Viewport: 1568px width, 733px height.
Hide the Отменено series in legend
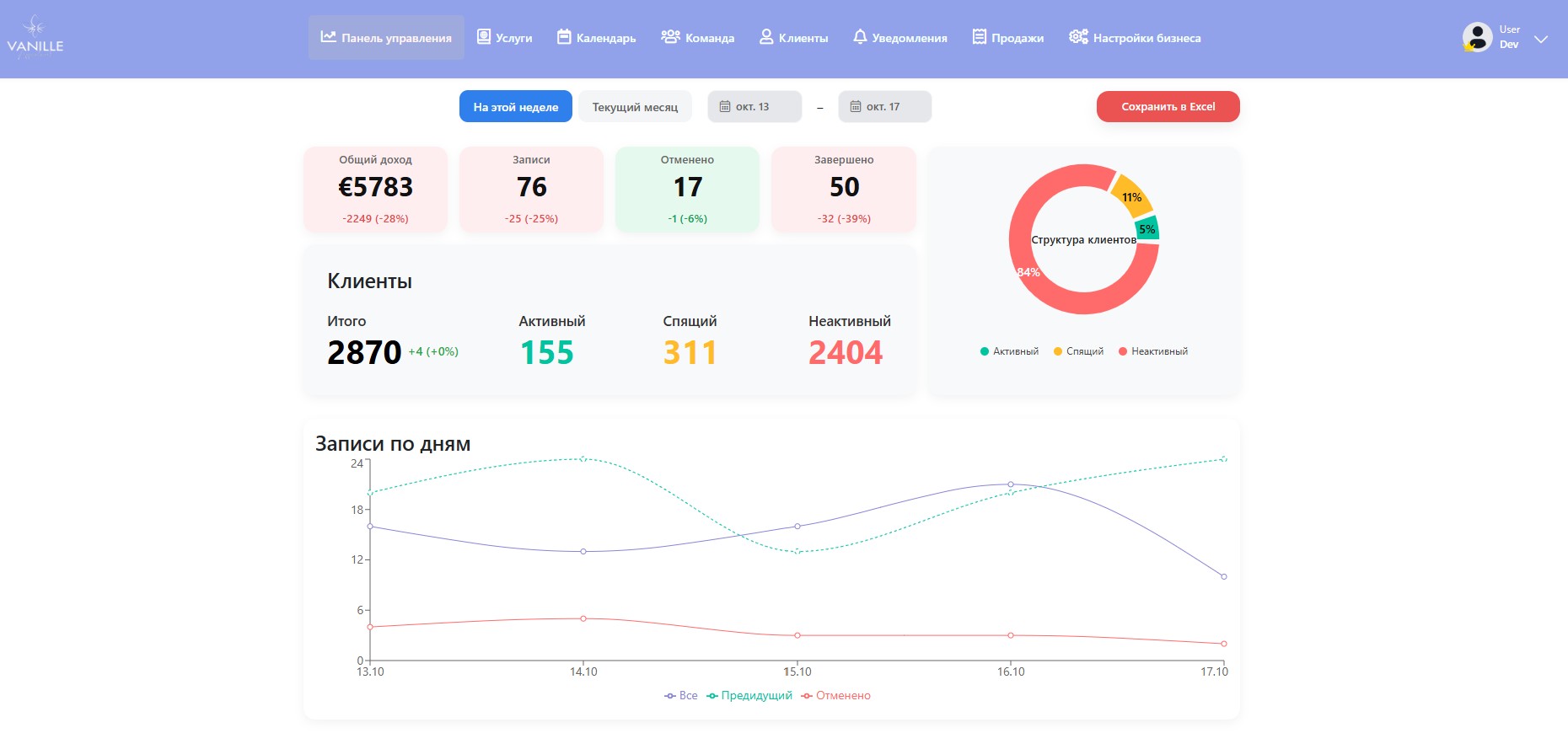[835, 696]
